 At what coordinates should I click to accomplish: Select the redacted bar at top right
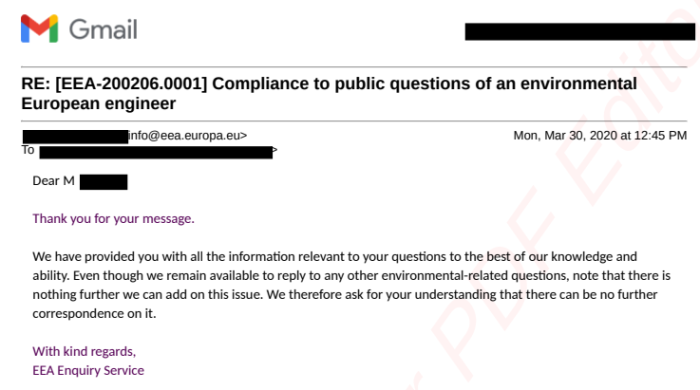(x=580, y=32)
